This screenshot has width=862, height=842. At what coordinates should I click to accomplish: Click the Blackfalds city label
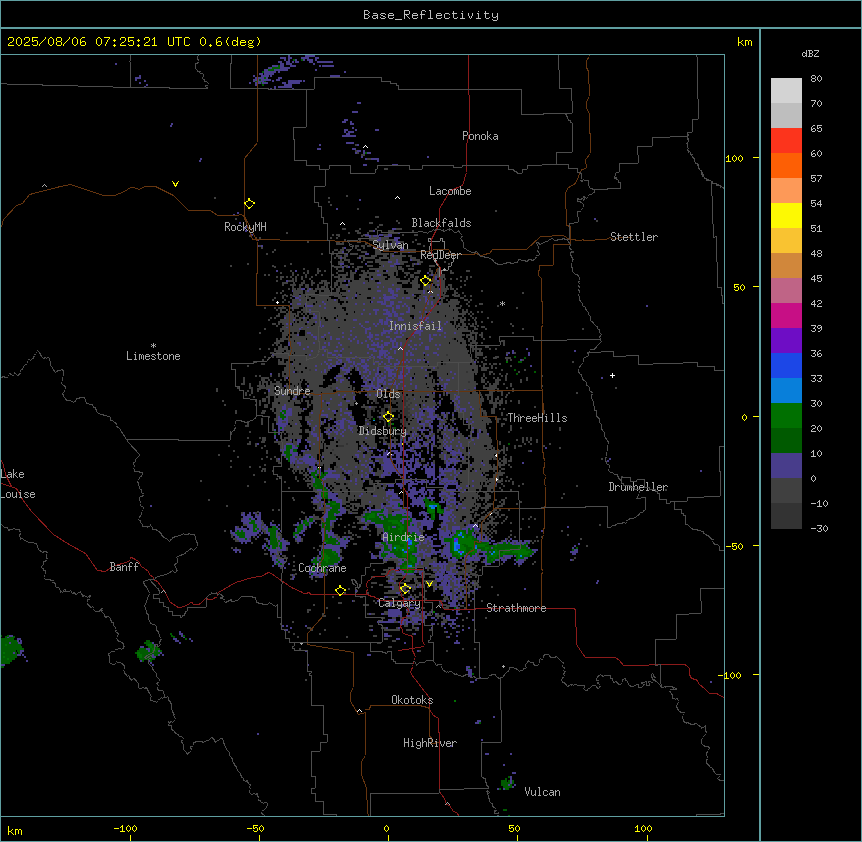pyautogui.click(x=441, y=223)
